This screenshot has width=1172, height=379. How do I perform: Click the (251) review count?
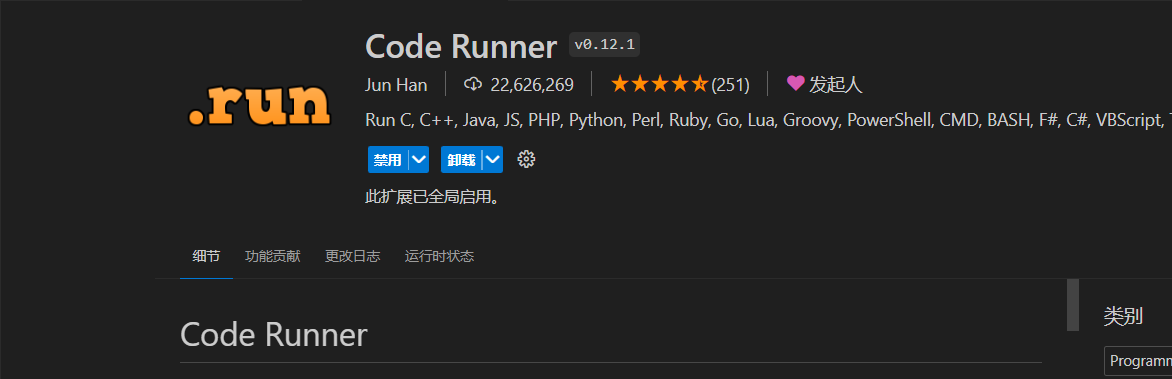coord(730,84)
